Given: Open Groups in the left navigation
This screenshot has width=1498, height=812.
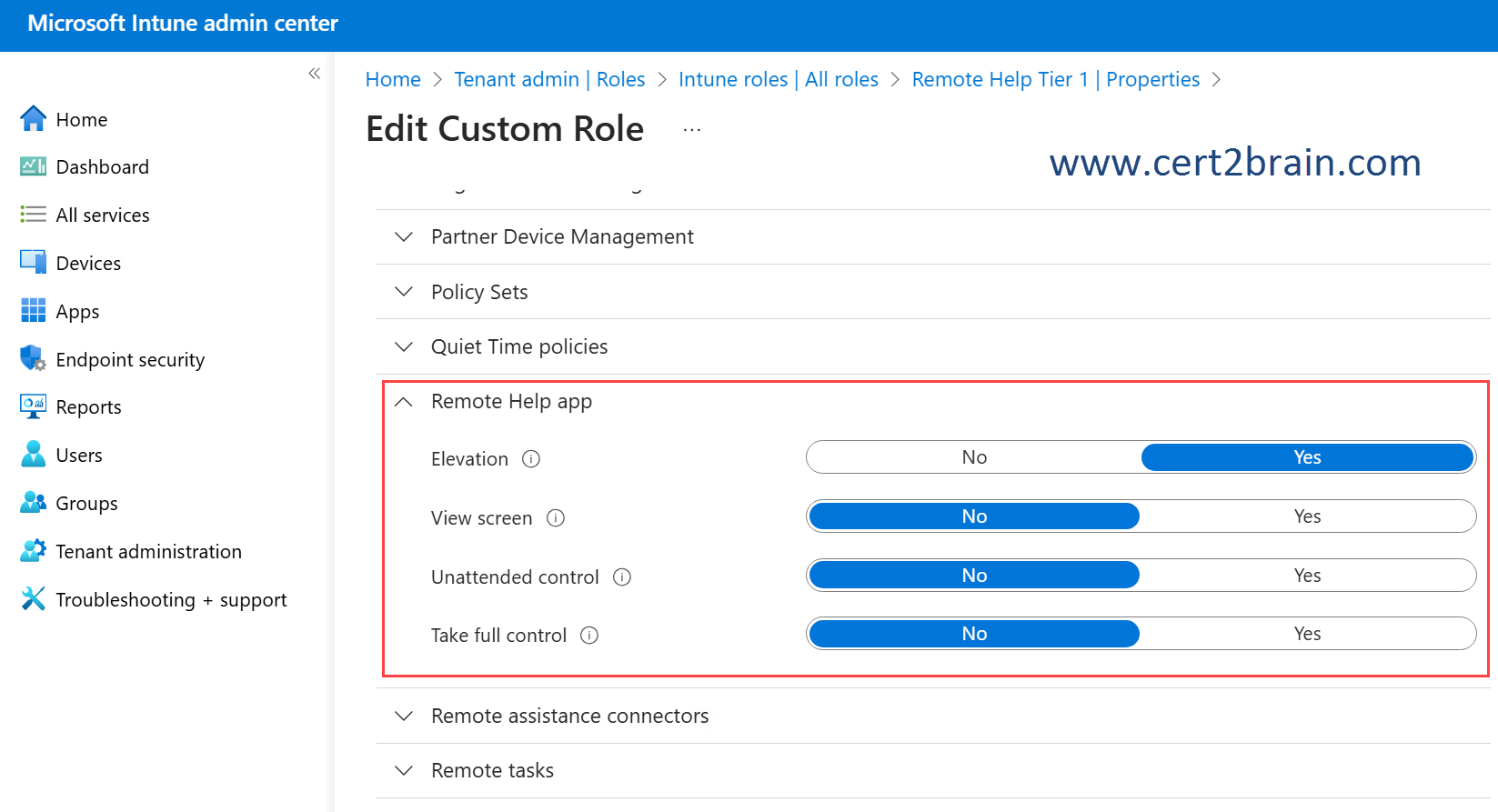Looking at the screenshot, I should point(86,504).
